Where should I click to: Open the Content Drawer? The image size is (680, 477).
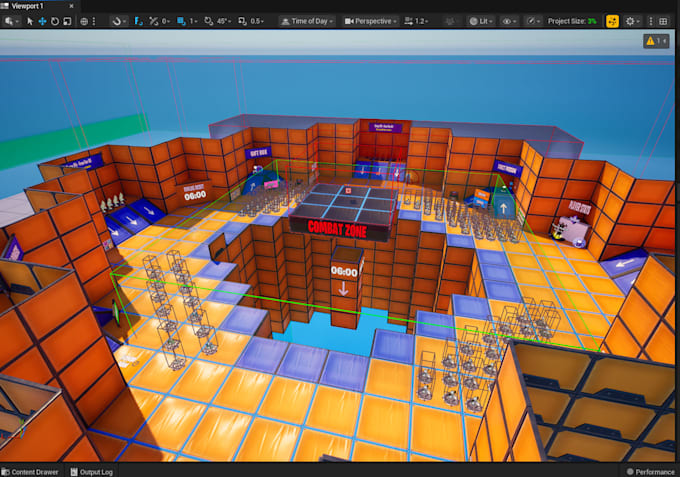coord(30,472)
